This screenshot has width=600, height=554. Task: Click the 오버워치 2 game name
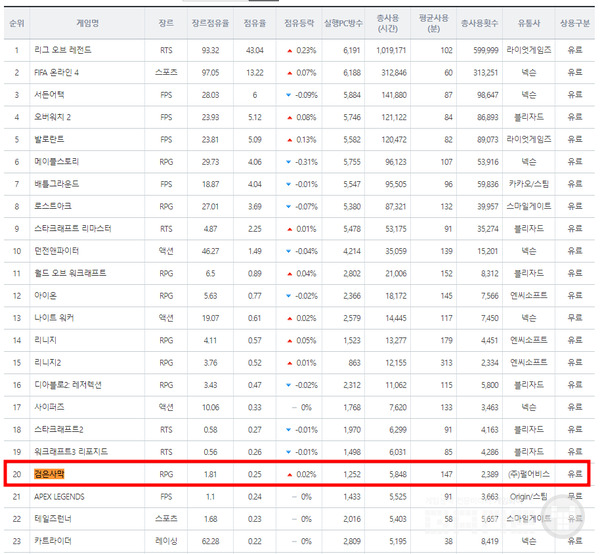tap(58, 117)
